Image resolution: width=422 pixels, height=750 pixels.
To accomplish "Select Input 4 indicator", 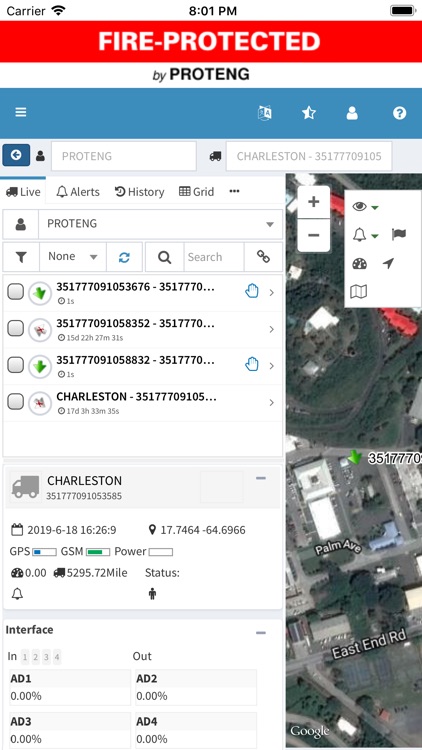I will coord(57,657).
